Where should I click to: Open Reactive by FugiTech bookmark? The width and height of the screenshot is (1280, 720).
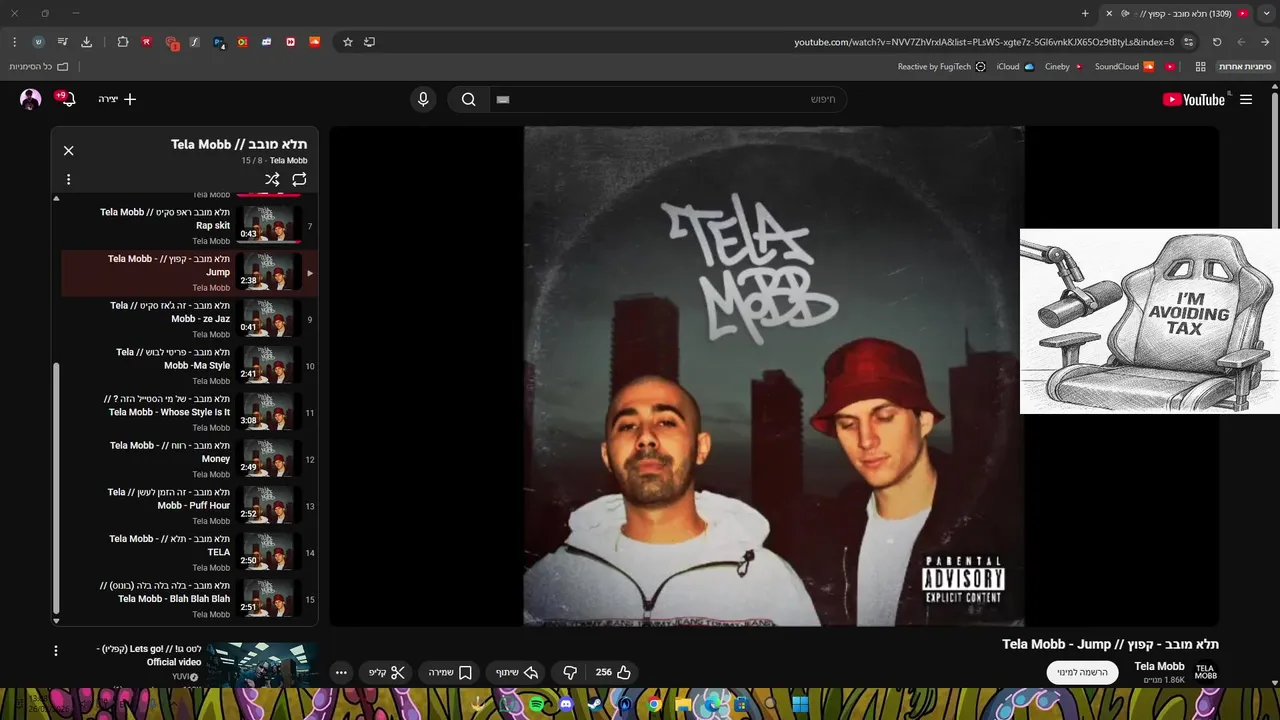[x=941, y=67]
